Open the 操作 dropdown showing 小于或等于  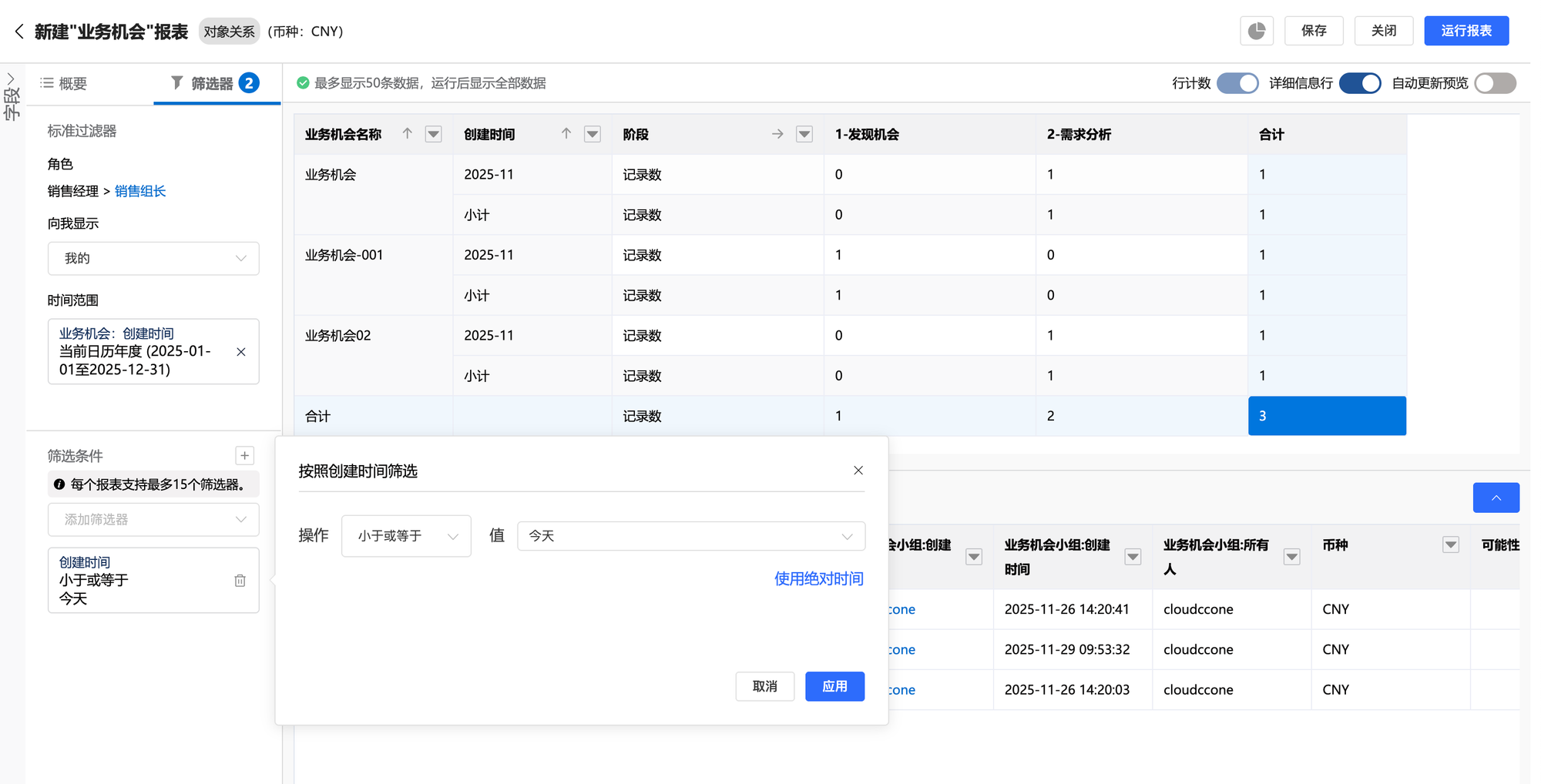click(x=406, y=536)
